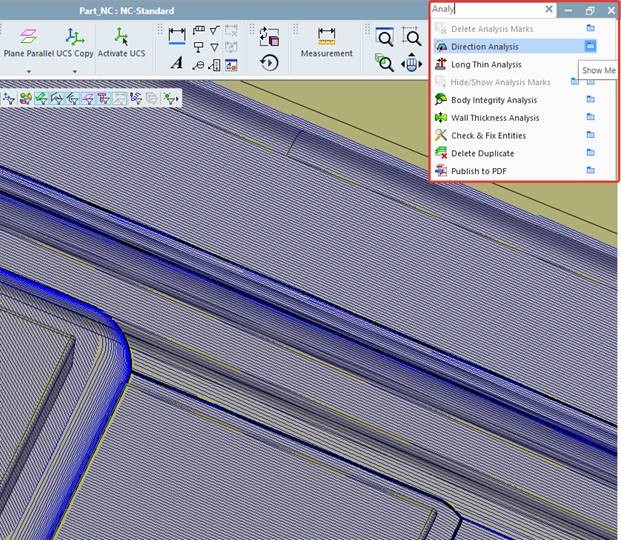The width and height of the screenshot is (621, 540).
Task: Click the green zoom-to-selection magnifier icon
Action: (384, 63)
